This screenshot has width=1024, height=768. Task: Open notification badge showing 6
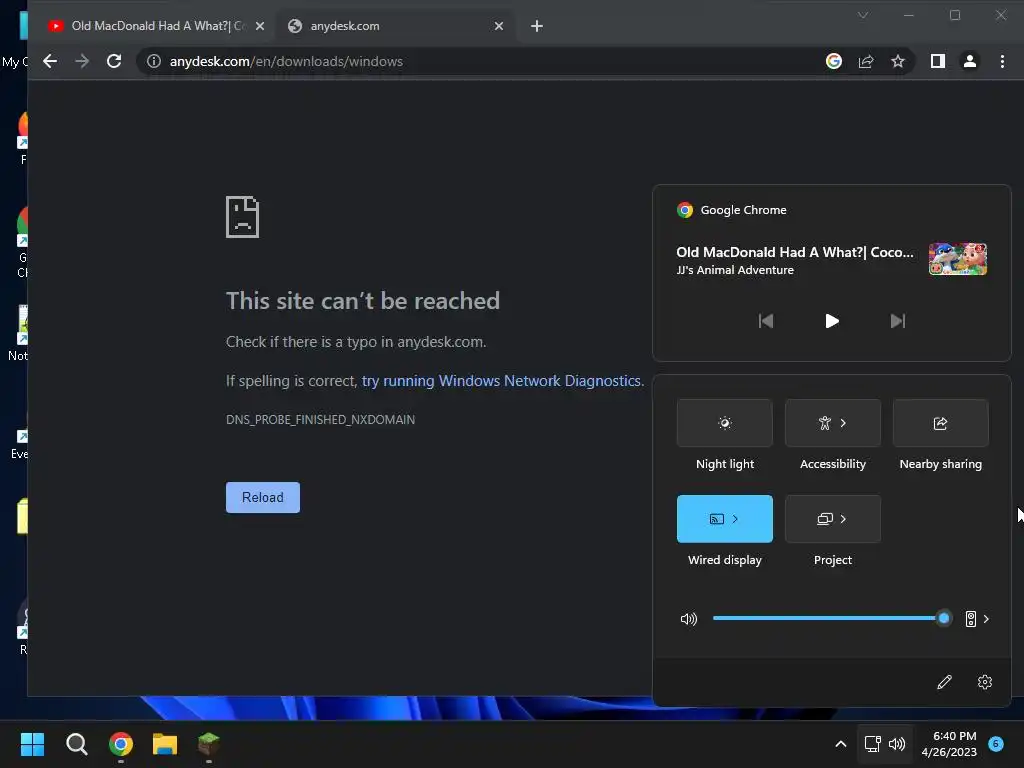(996, 744)
